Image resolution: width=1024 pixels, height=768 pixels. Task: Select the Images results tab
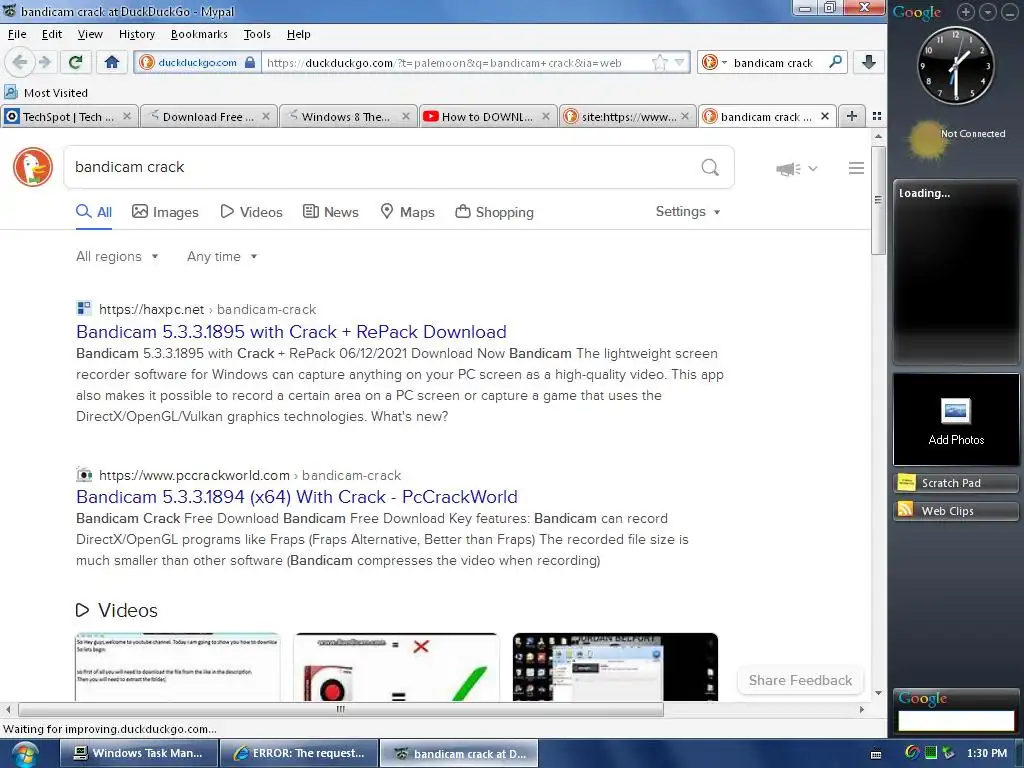pos(165,212)
